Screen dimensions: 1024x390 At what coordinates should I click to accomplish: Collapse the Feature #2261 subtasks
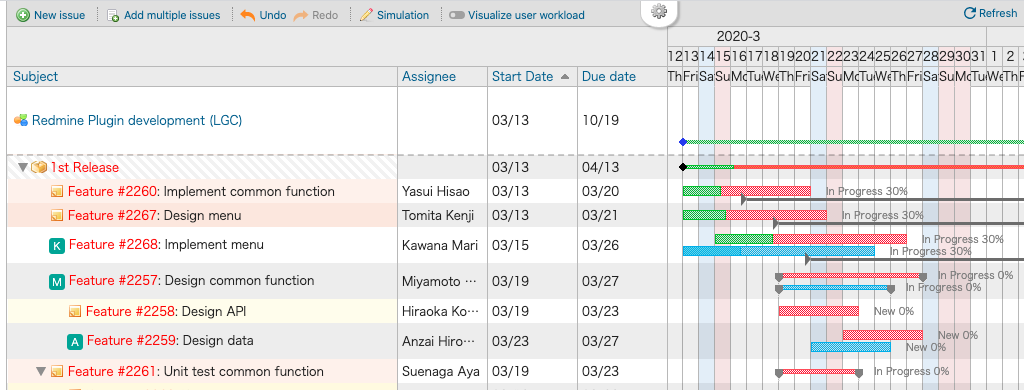[x=41, y=371]
